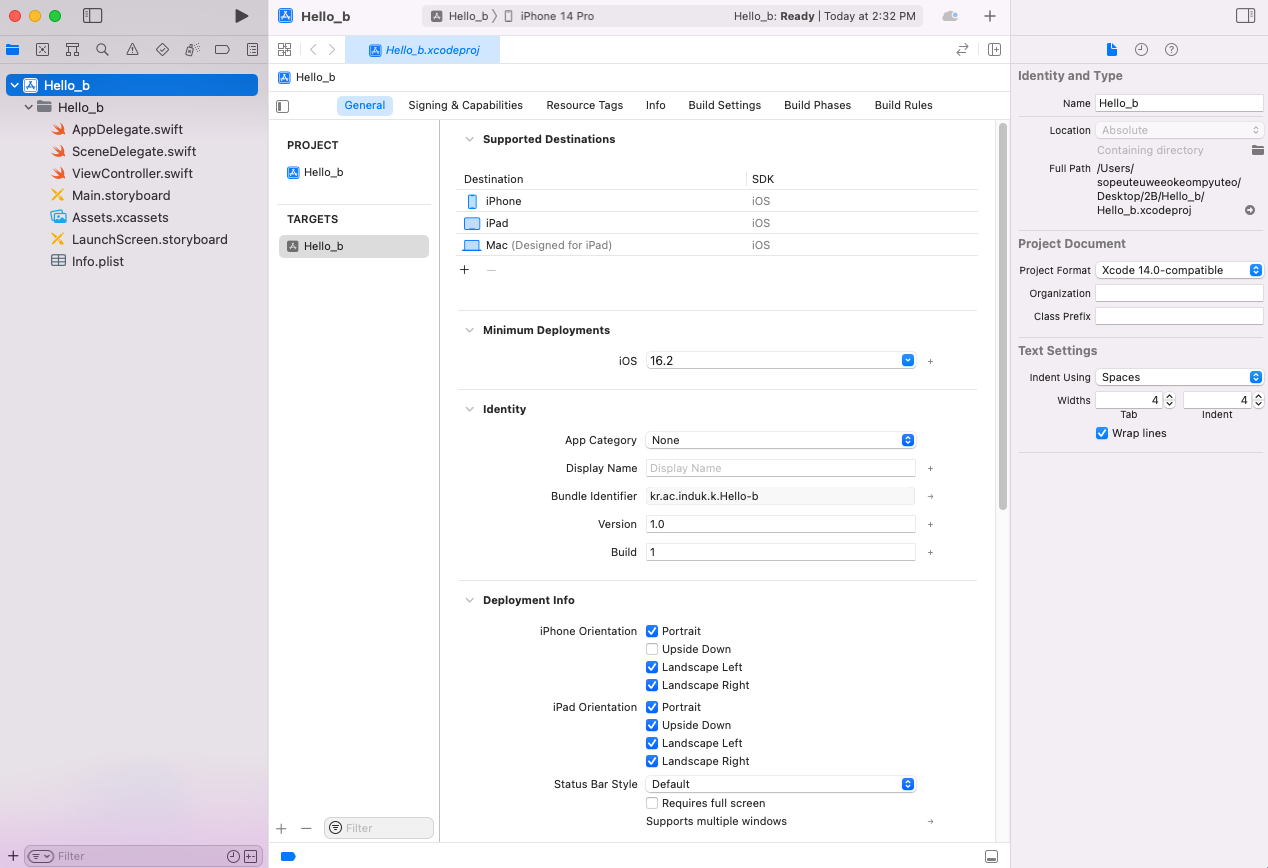The height and width of the screenshot is (868, 1268).
Task: Open the Test navigator diamond icon
Action: click(x=162, y=49)
